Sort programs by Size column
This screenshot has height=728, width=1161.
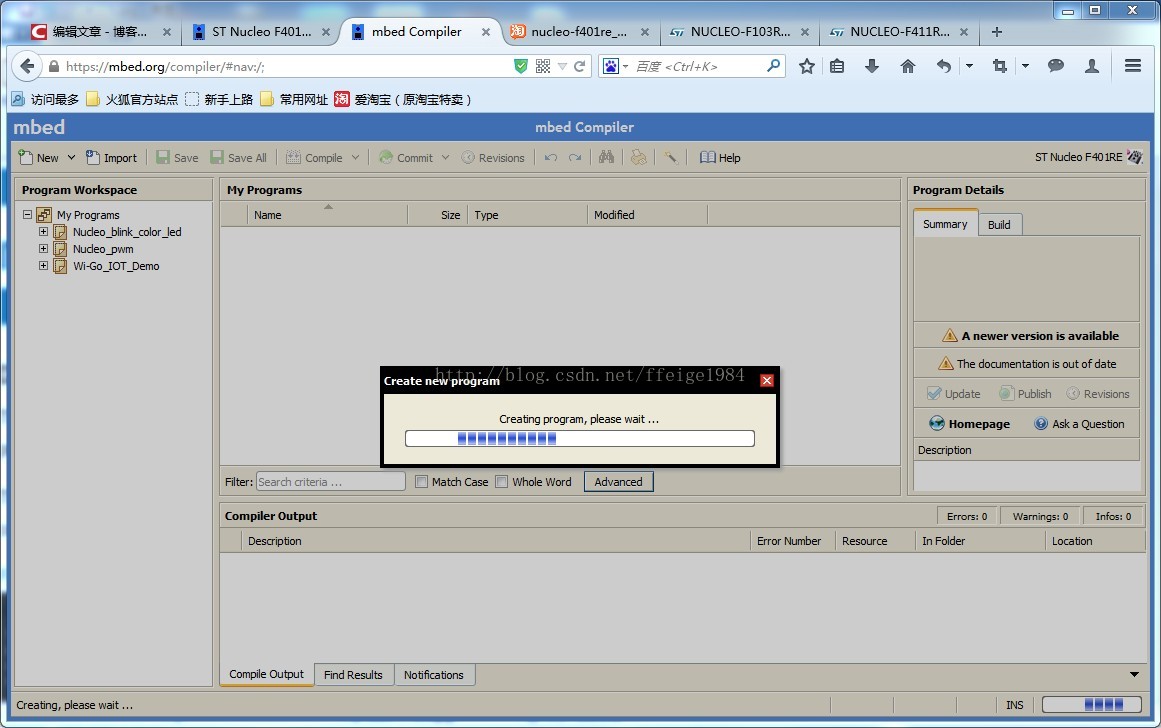click(438, 215)
